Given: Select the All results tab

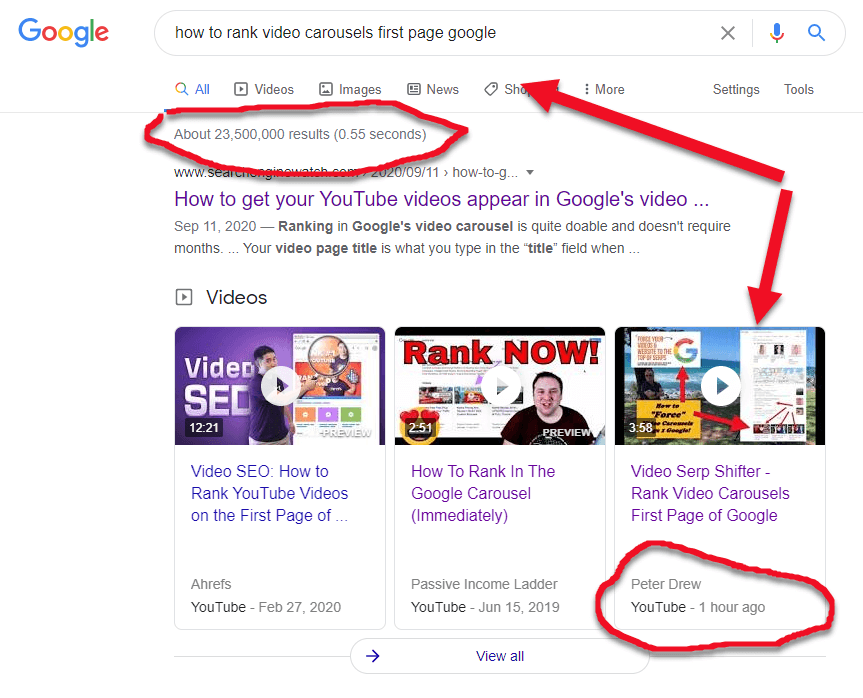Looking at the screenshot, I should coord(192,89).
